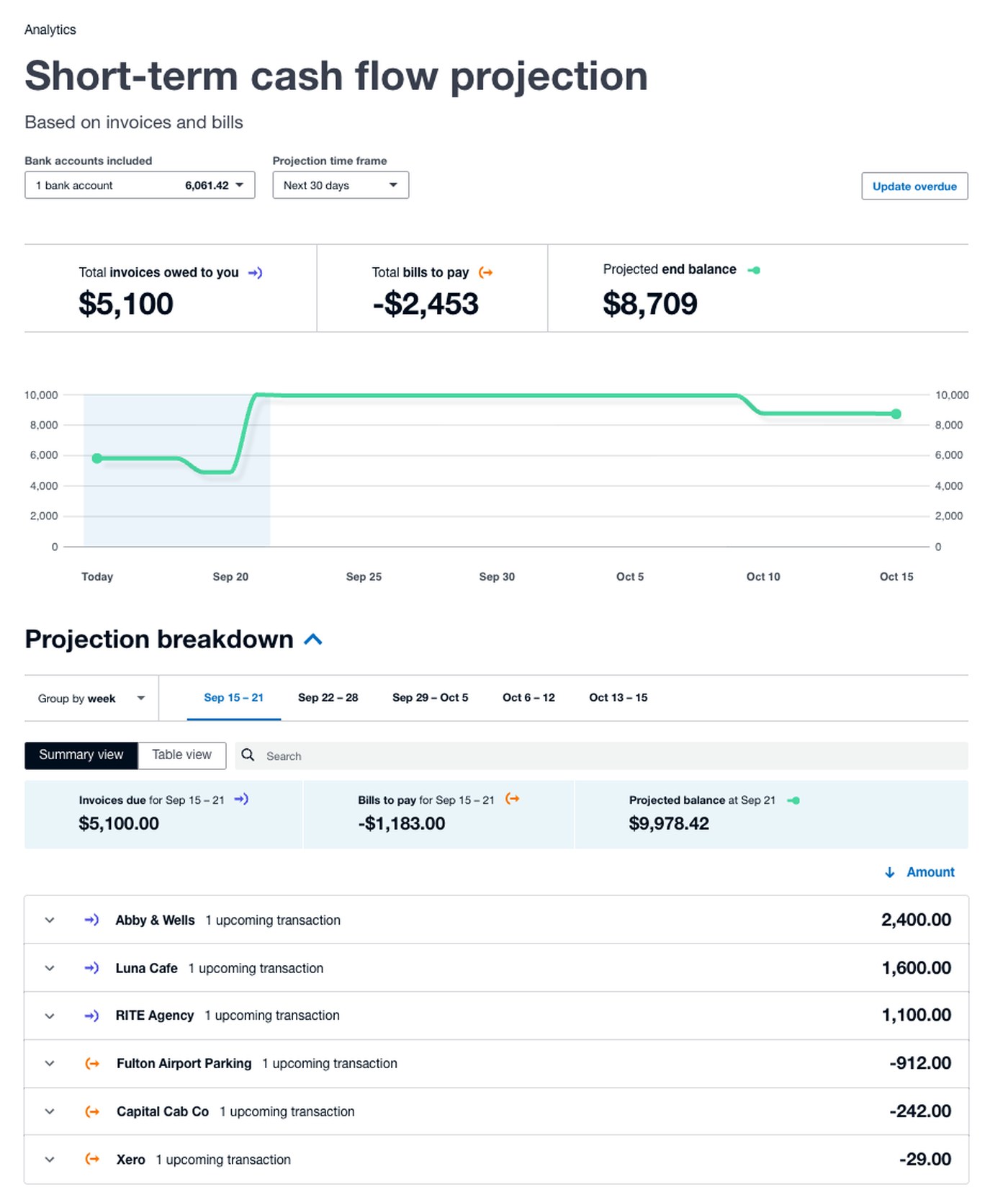1008x1192 pixels.
Task: Click the chart start point at Today
Action: point(97,458)
